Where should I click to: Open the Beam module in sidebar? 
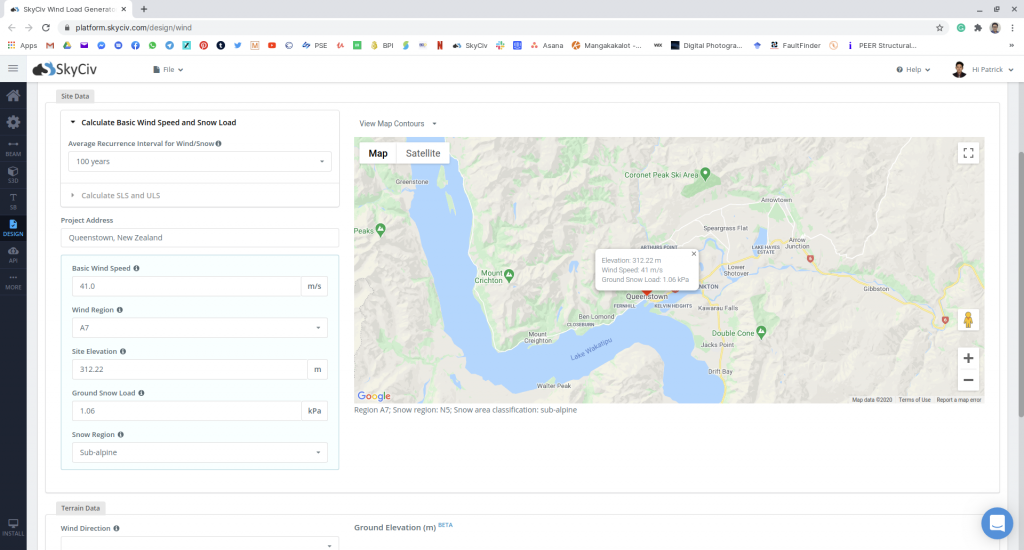click(13, 148)
